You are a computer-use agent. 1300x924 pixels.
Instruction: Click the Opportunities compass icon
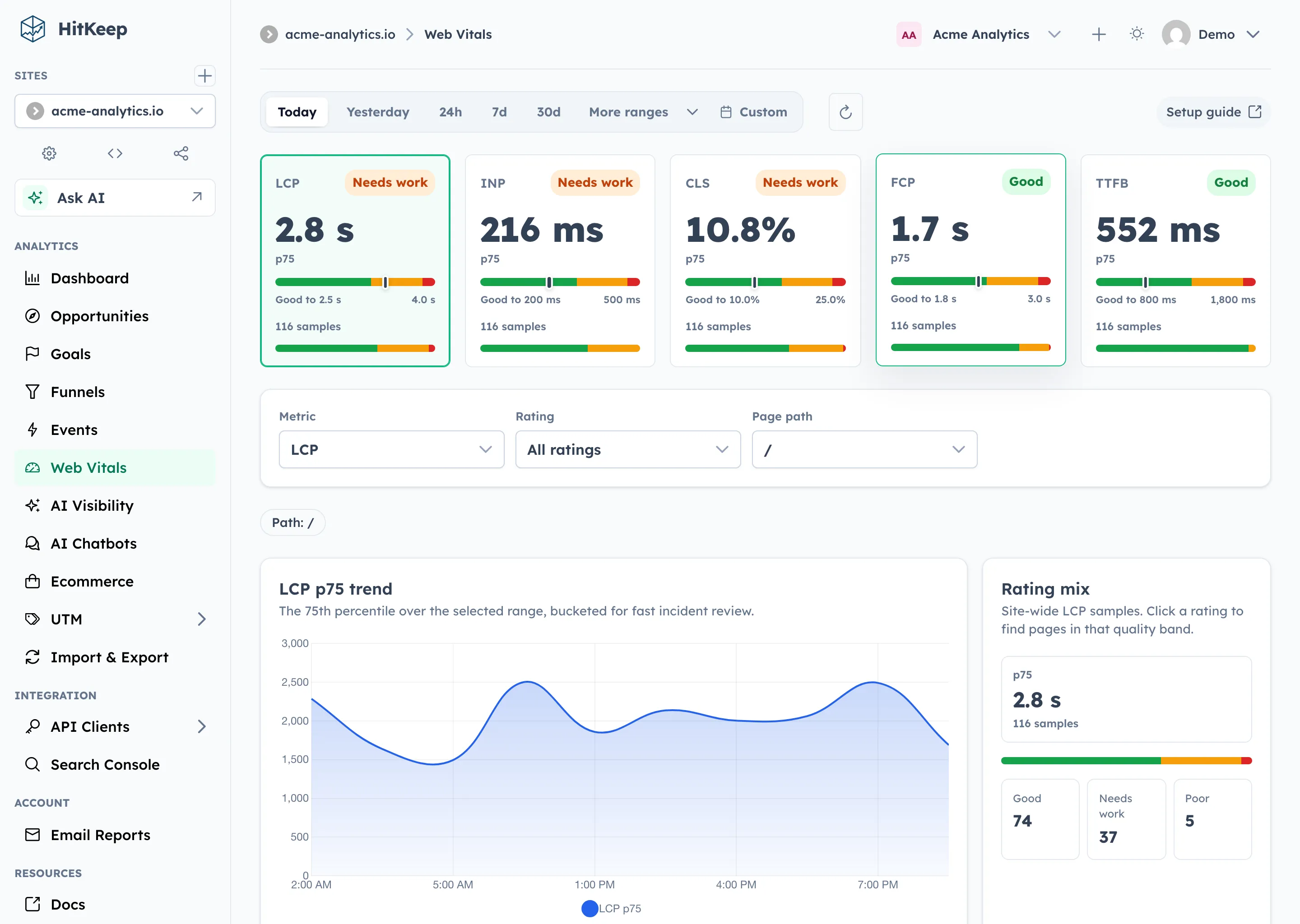[32, 316]
